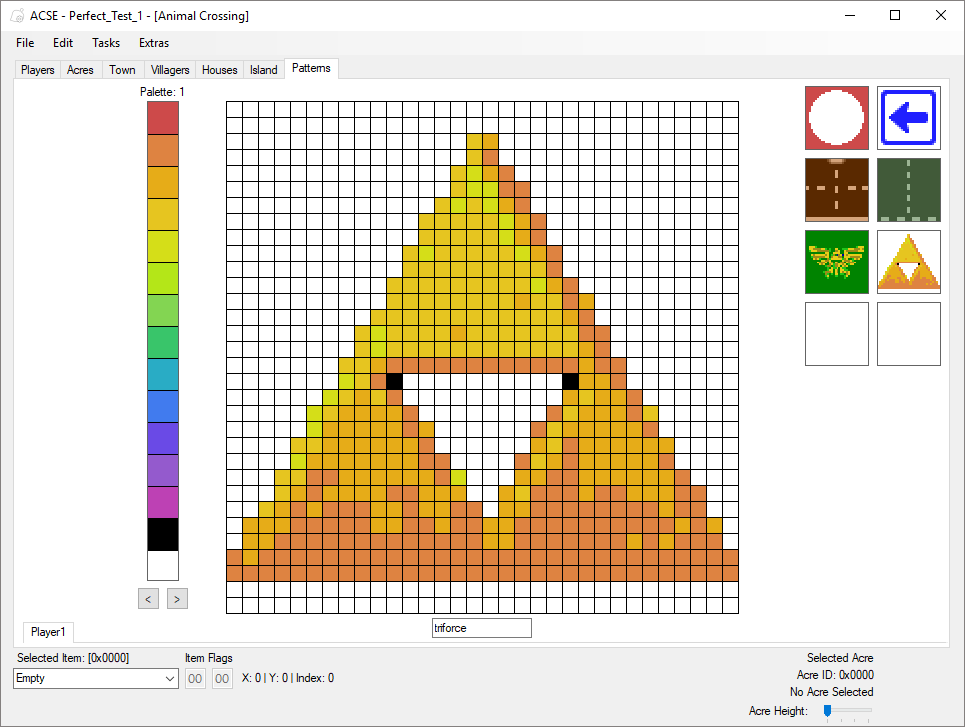Image resolution: width=965 pixels, height=727 pixels.
Task: Click the left black eye pixel of triforce
Action: pyautogui.click(x=394, y=382)
